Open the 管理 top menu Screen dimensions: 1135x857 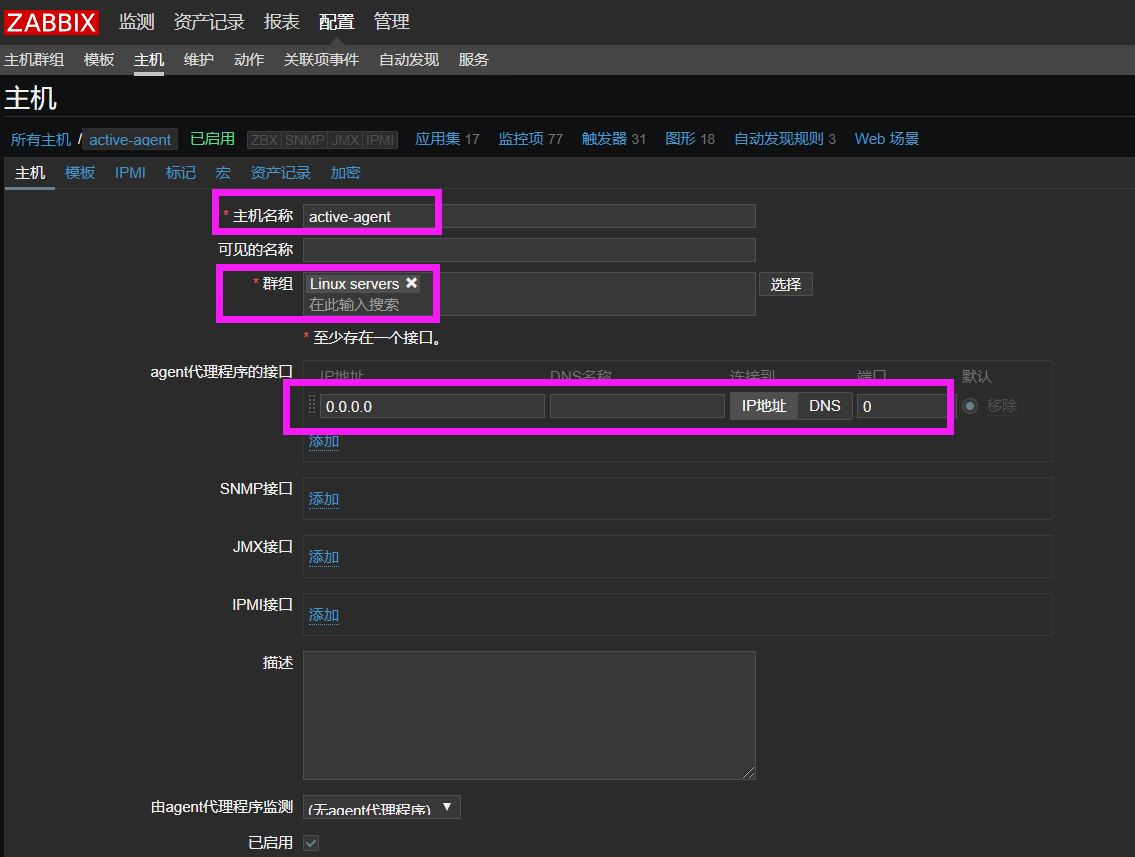(392, 22)
